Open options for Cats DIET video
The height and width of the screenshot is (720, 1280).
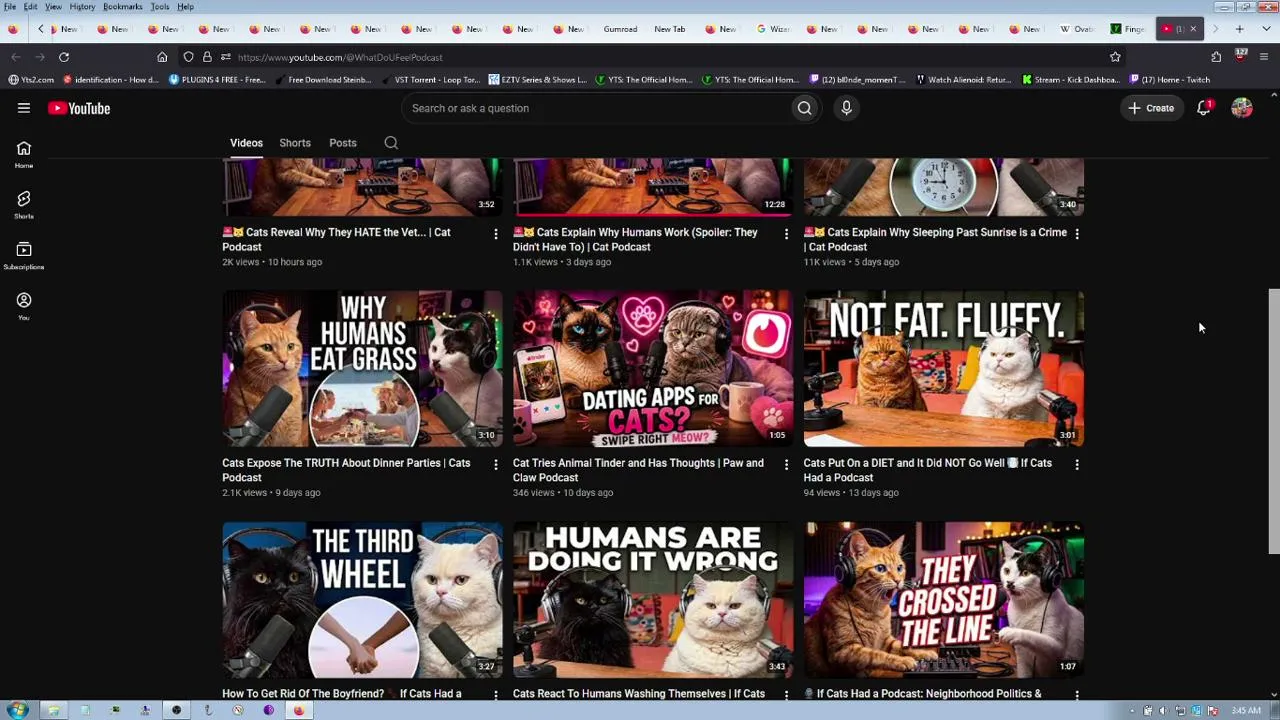pyautogui.click(x=1077, y=464)
